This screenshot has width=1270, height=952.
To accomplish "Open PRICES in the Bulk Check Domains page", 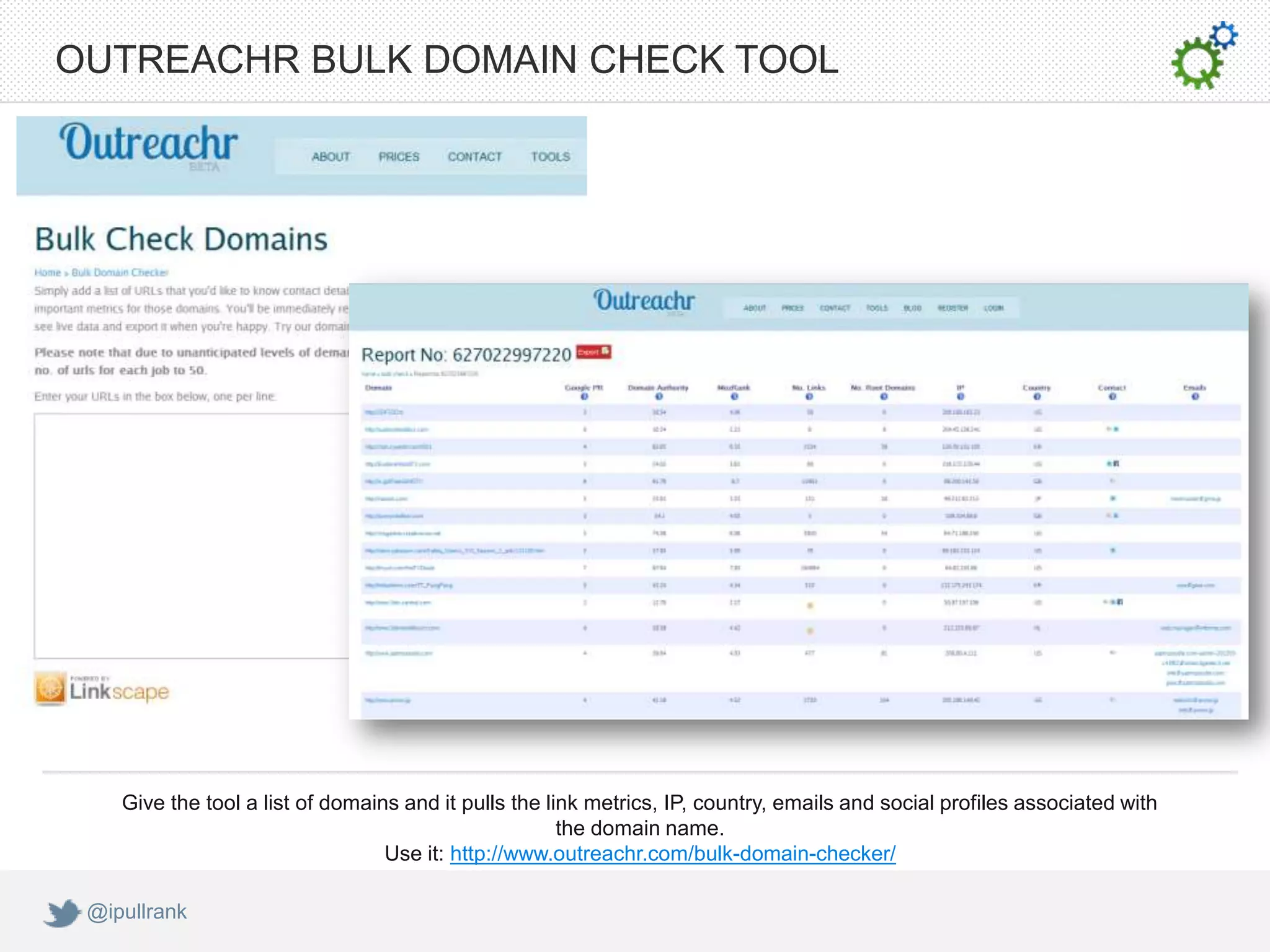I will click(x=399, y=157).
